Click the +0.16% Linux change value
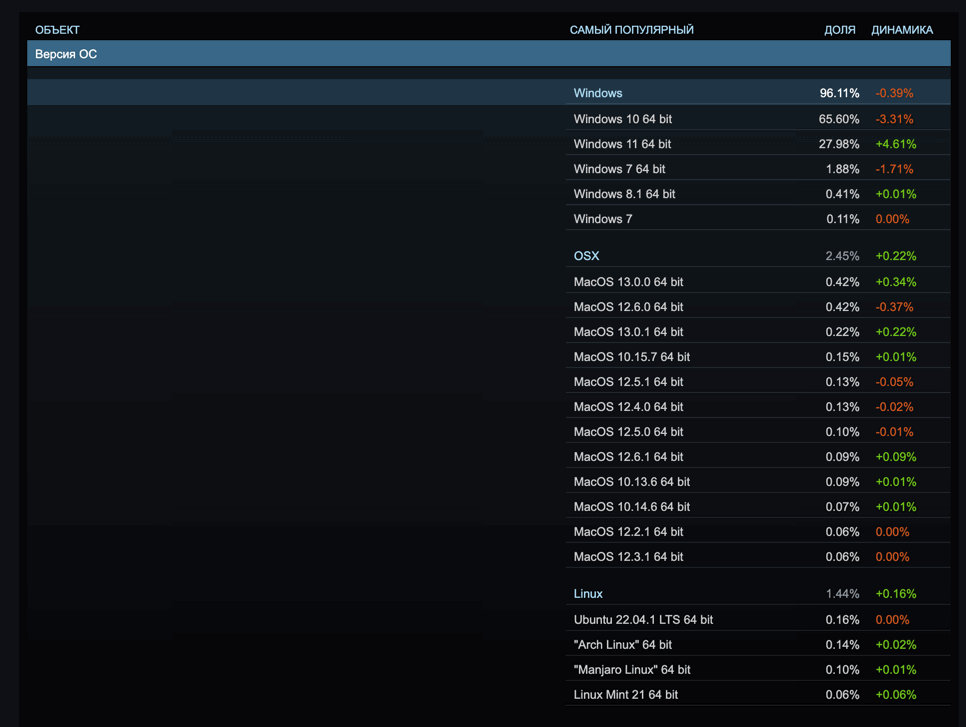 [896, 594]
